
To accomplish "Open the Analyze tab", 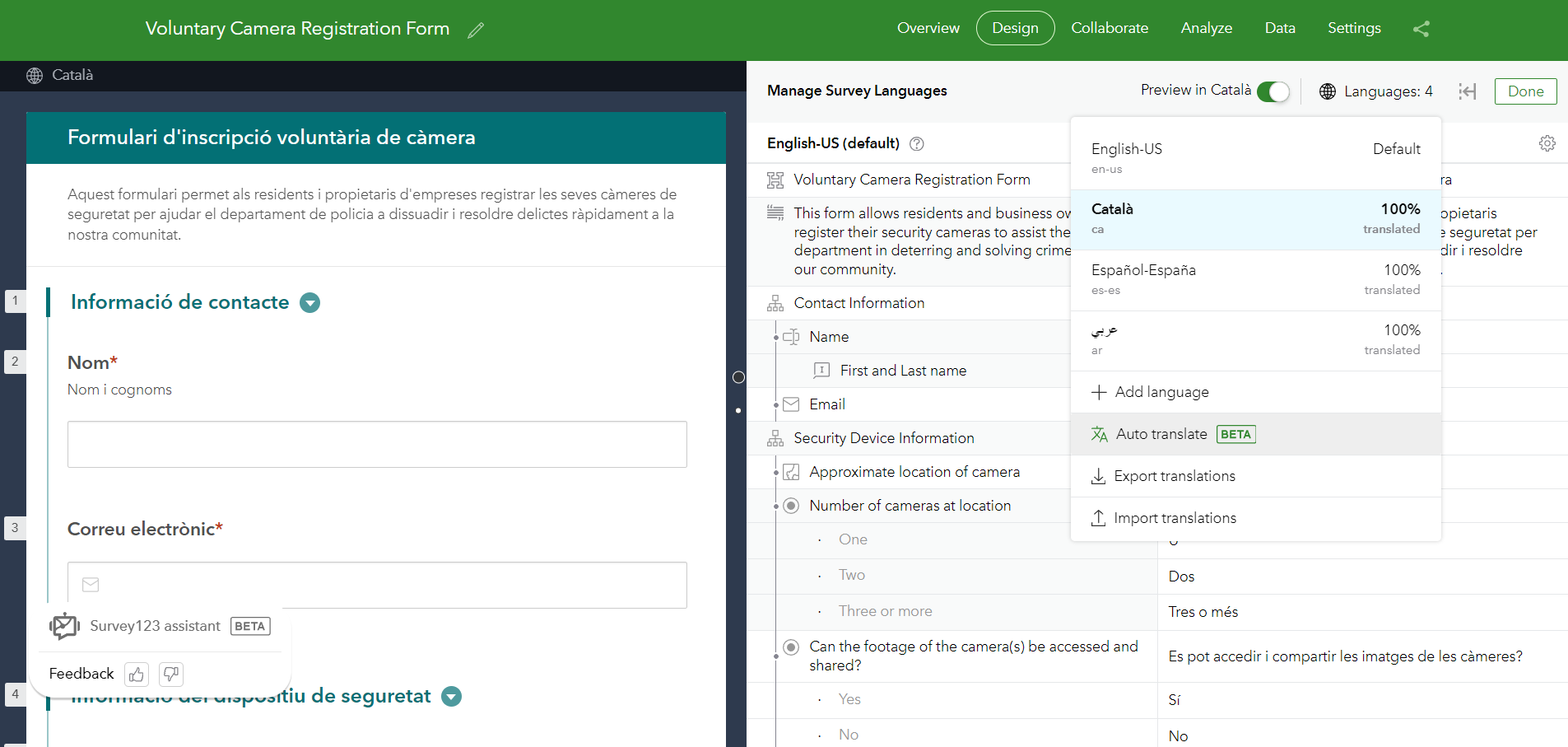I will [x=1207, y=28].
